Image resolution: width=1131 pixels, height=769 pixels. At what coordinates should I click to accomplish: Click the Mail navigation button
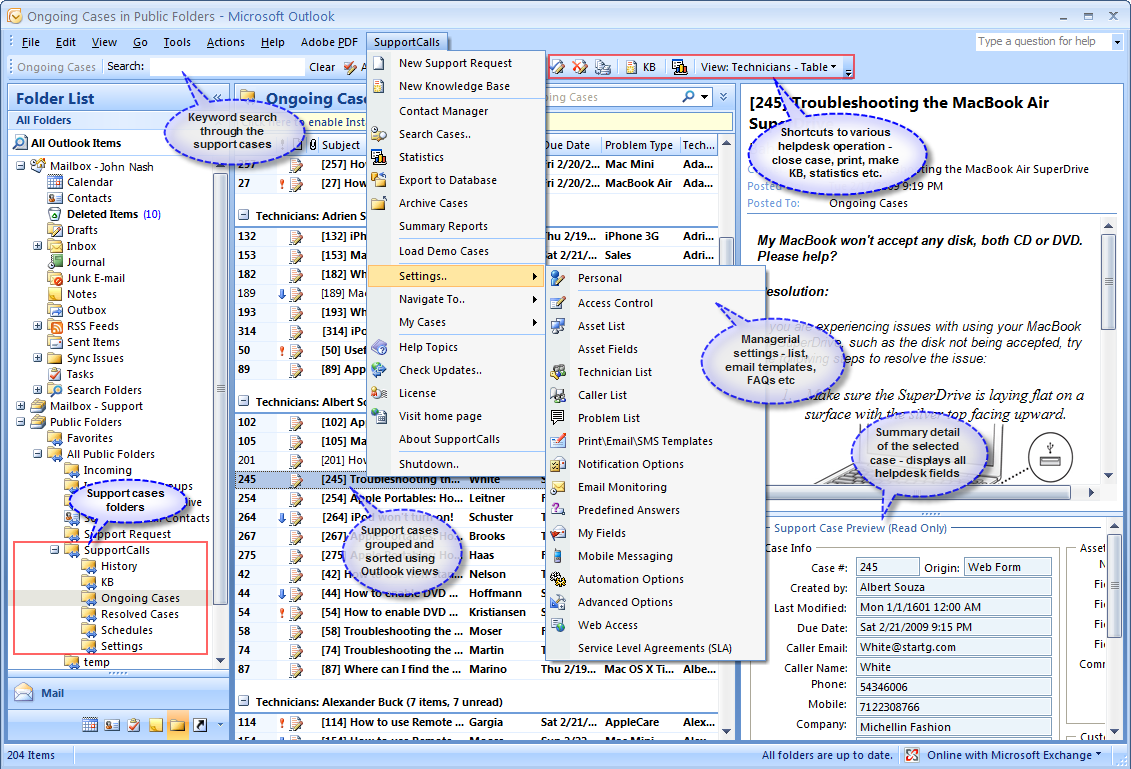(118, 693)
